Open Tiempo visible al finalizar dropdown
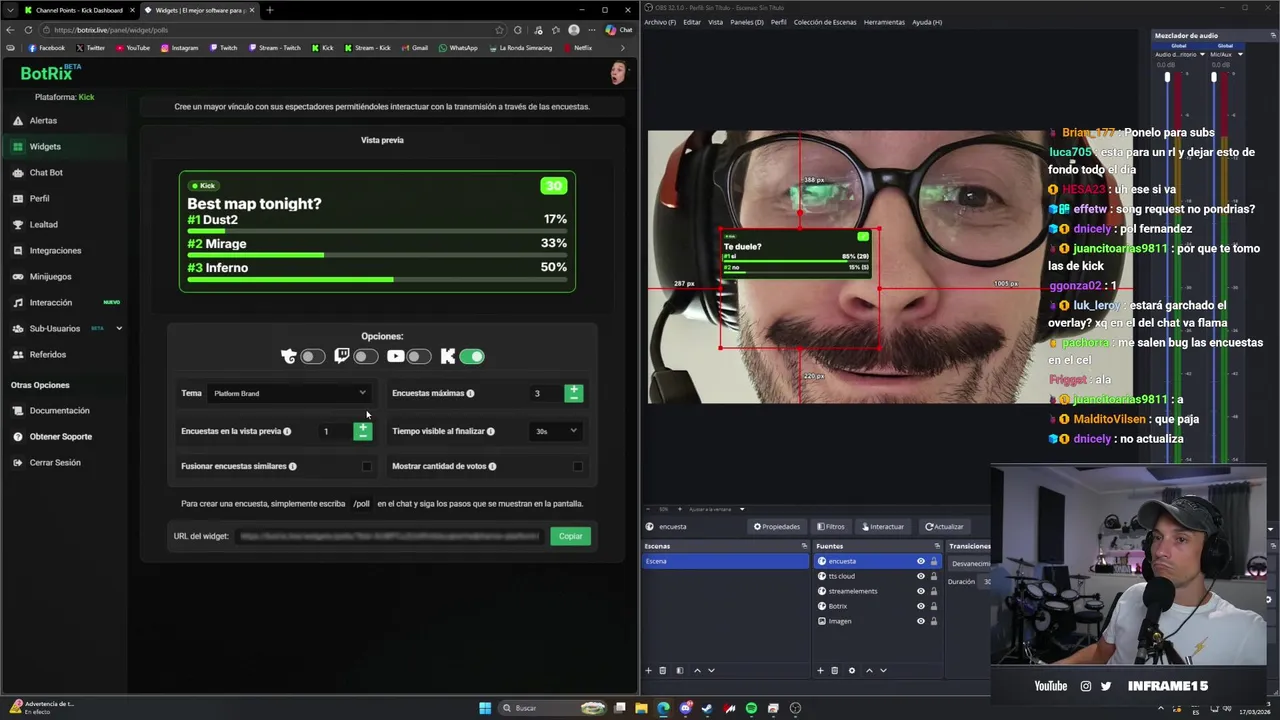This screenshot has height=720, width=1280. tap(556, 431)
